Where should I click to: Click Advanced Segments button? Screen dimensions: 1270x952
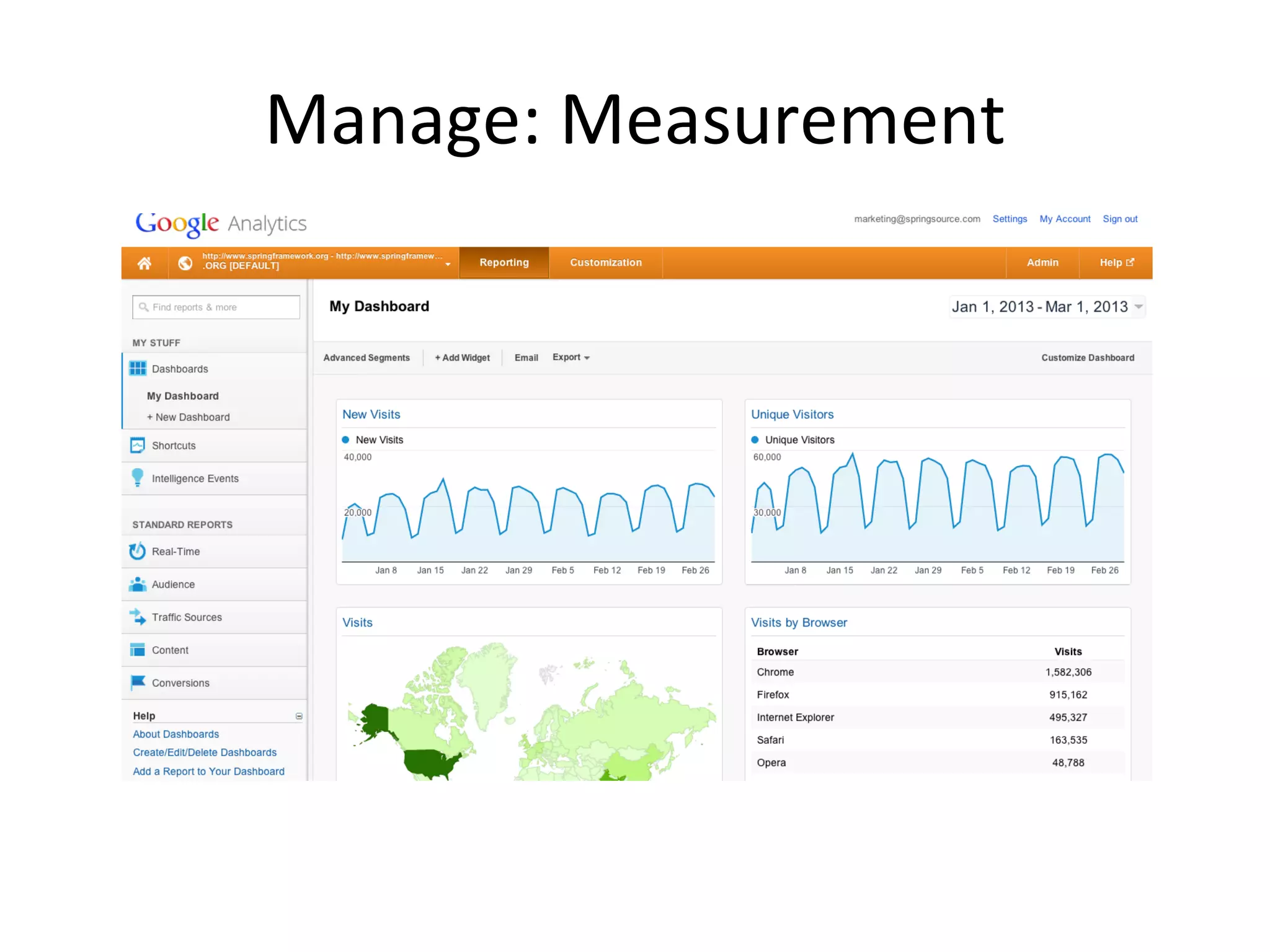(x=366, y=358)
